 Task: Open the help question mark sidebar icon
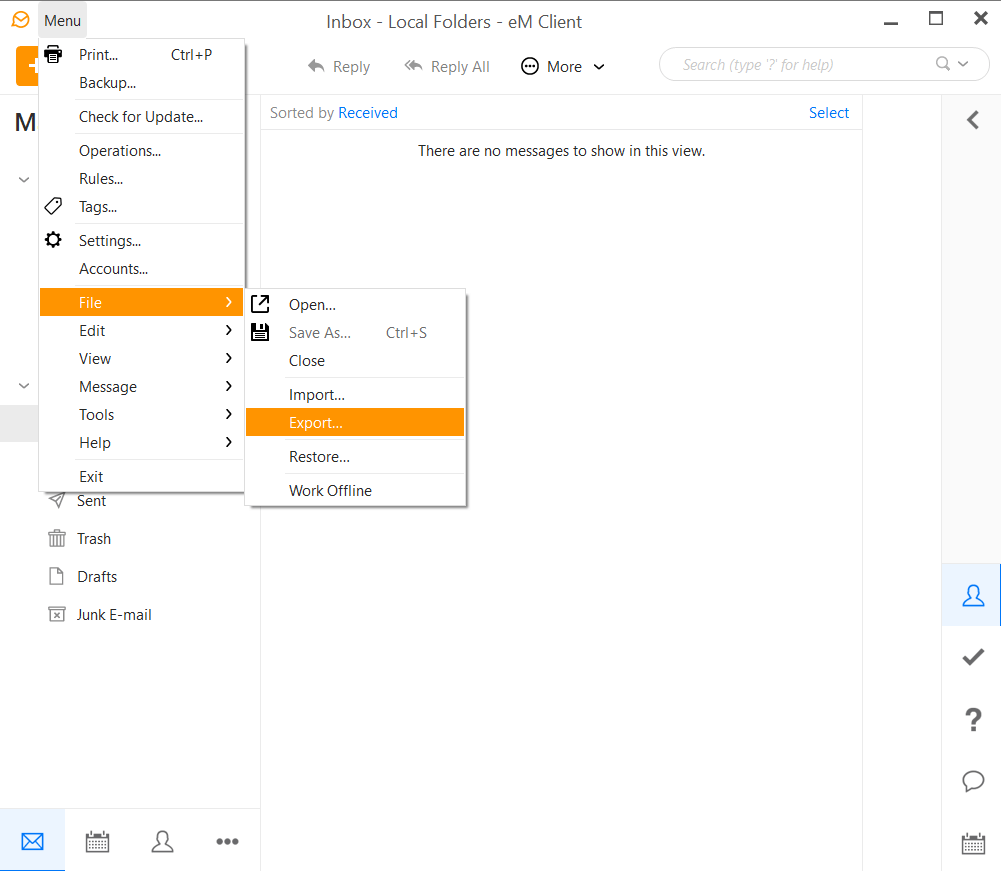pyautogui.click(x=973, y=719)
